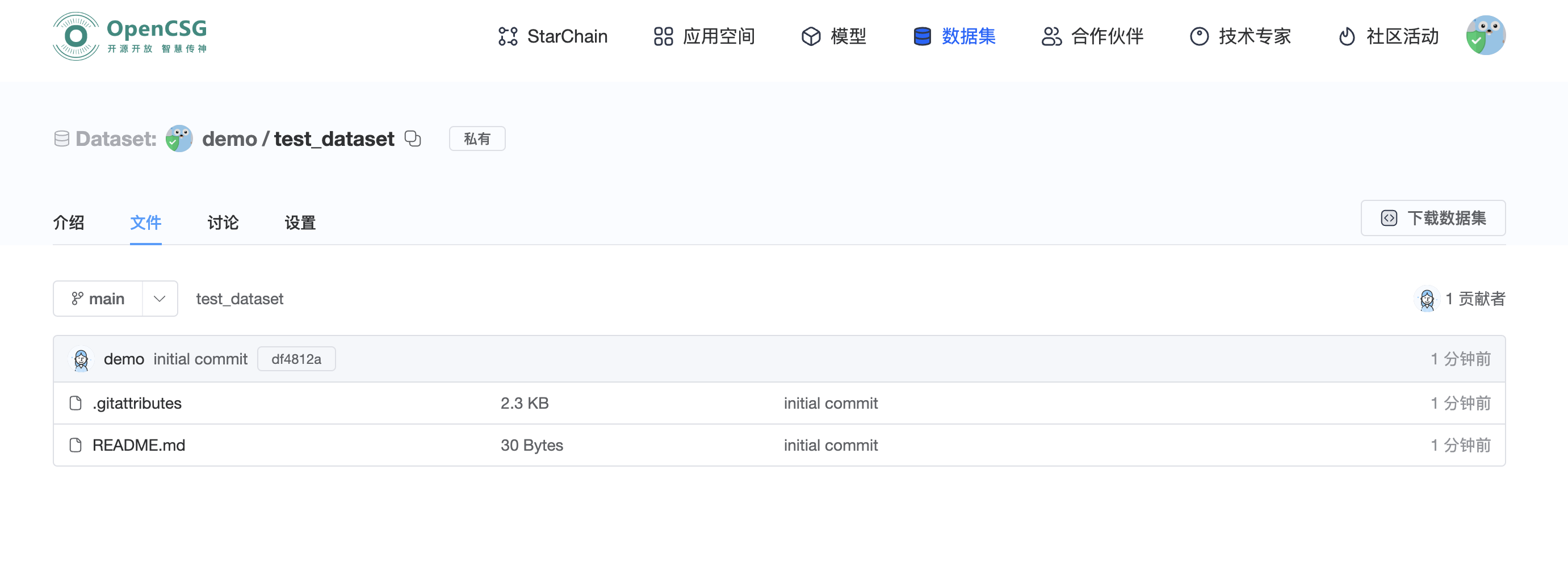This screenshot has height=579, width=1568.
Task: Go to 模型 in navigation
Action: (833, 36)
